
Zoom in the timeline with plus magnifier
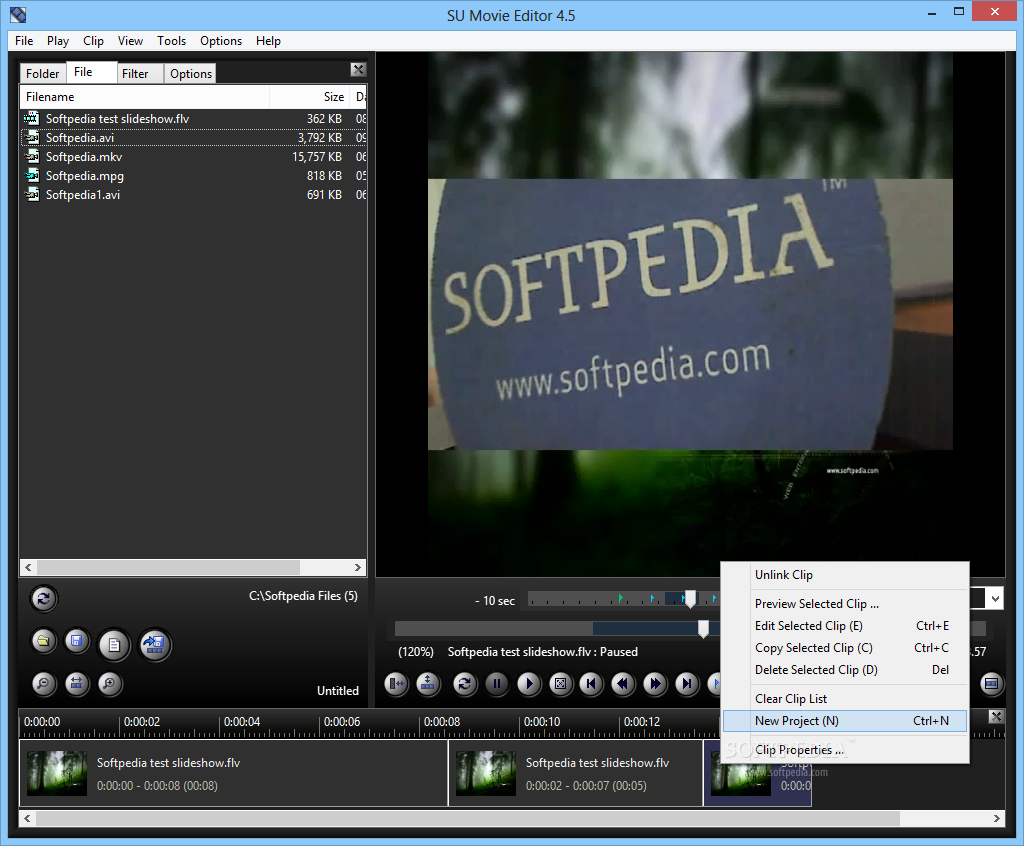[110, 684]
